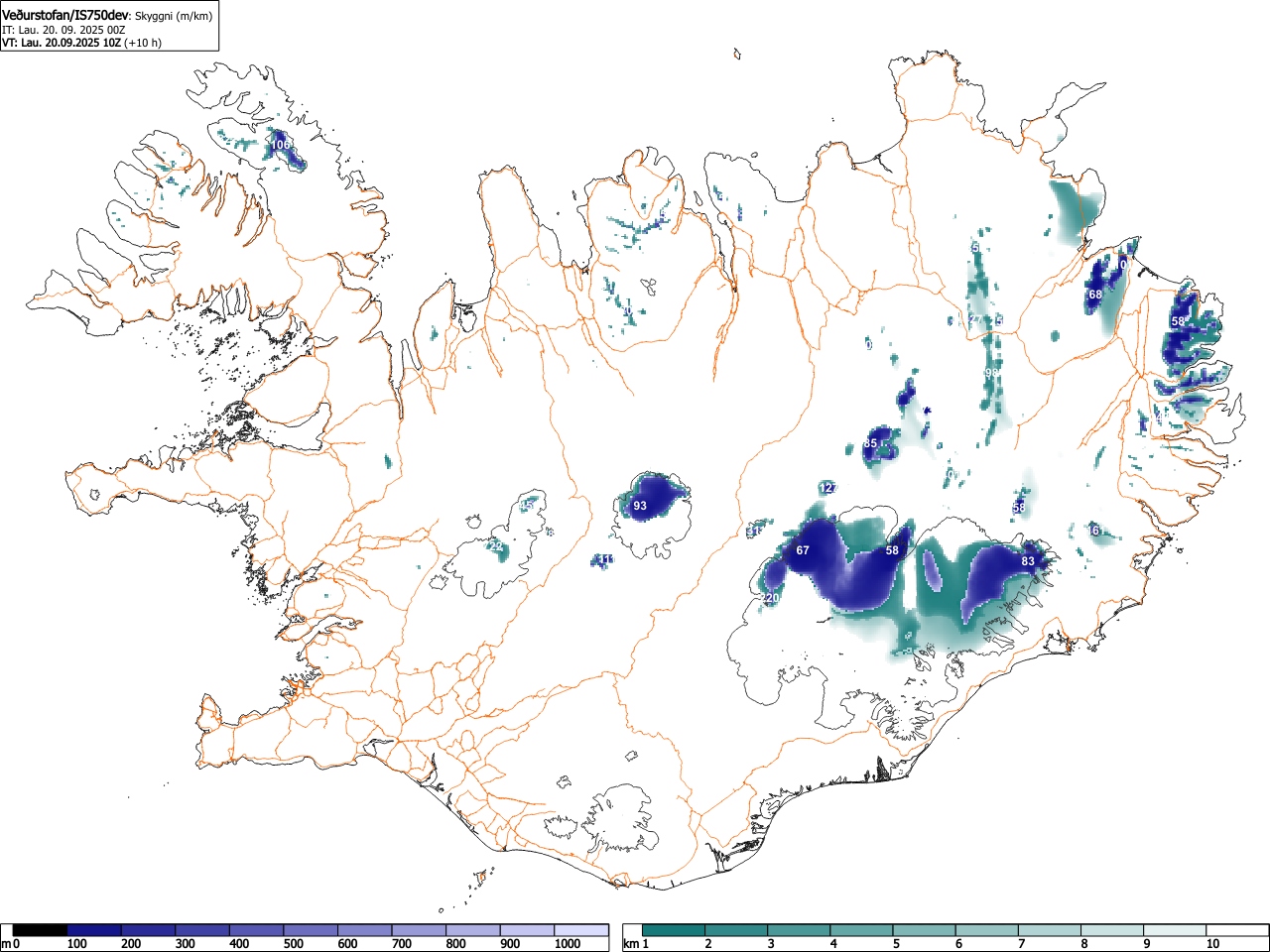Select the 8–9 km very pale swatch
1270x952 pixels.
tap(1112, 930)
